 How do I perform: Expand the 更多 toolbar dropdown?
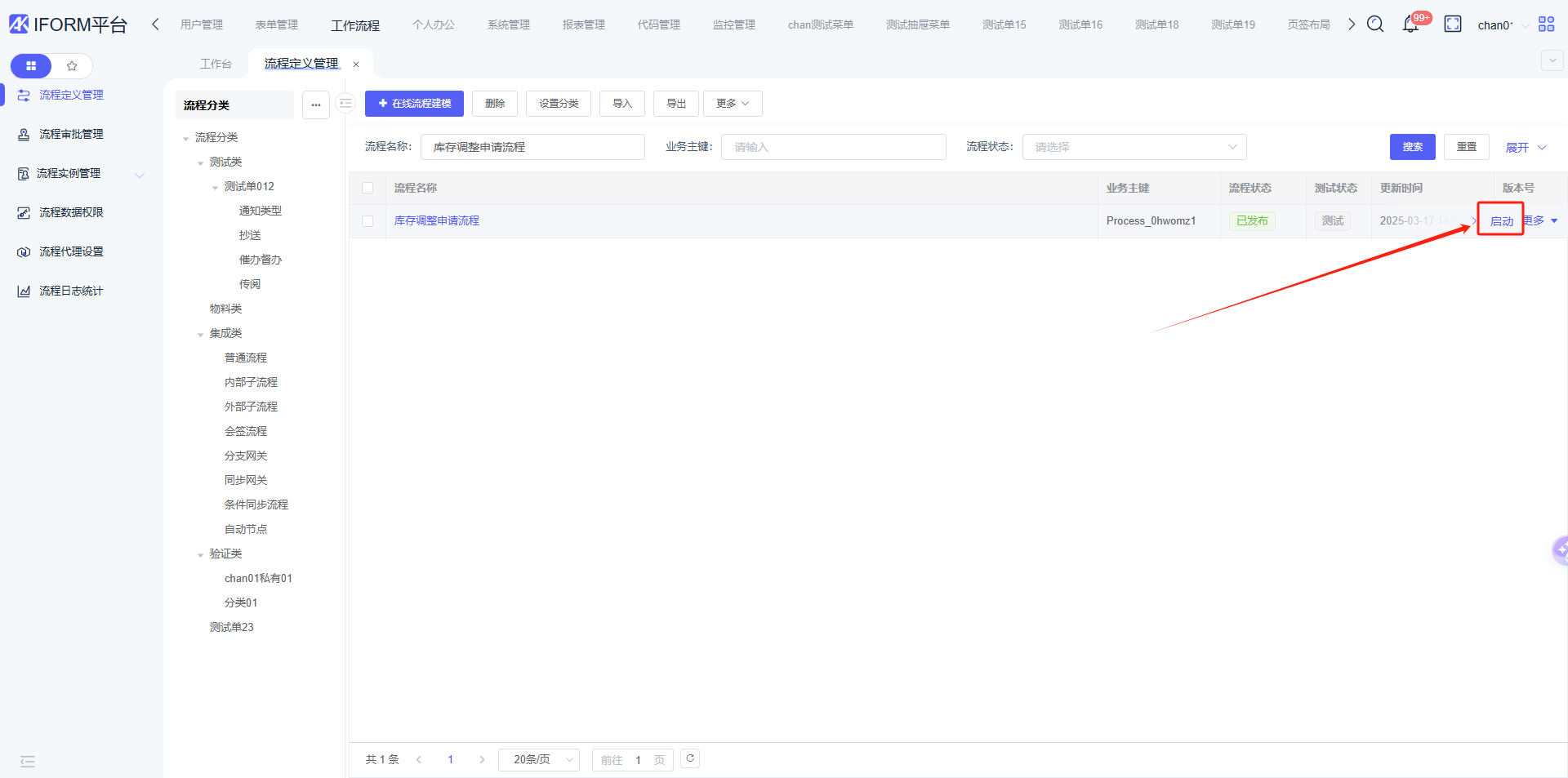click(732, 104)
